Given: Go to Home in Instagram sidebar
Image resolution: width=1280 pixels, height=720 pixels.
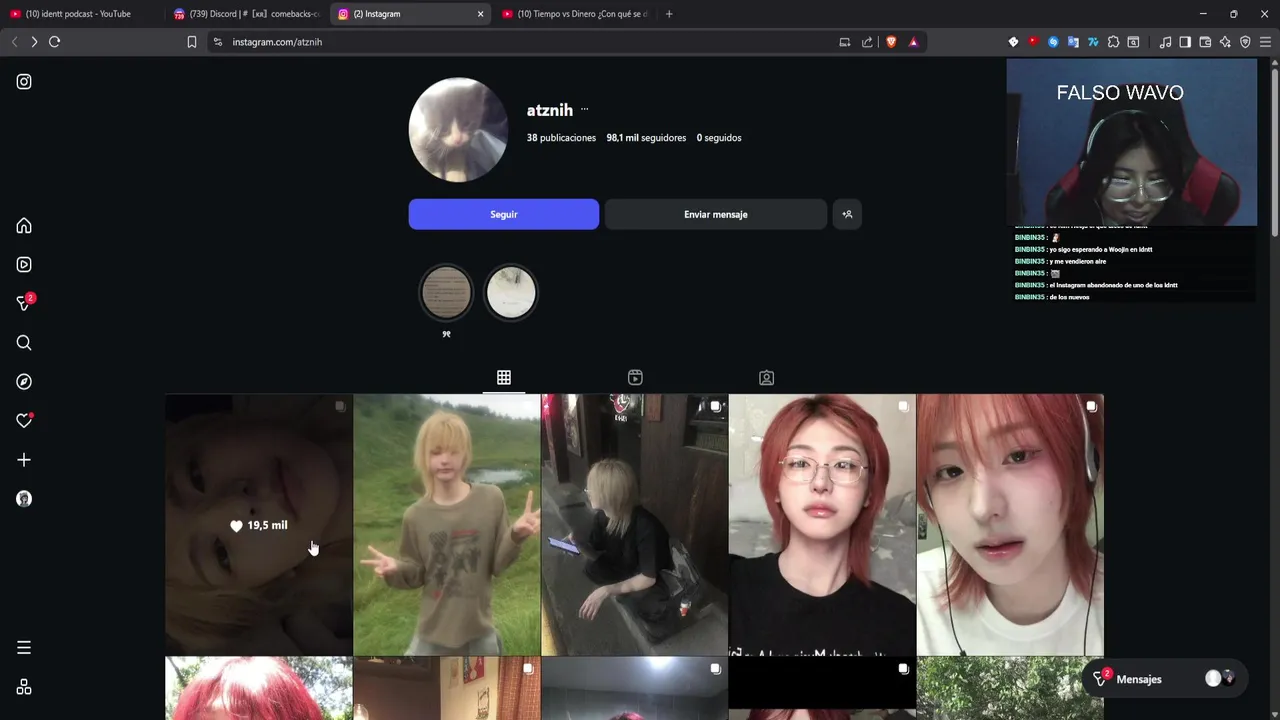Looking at the screenshot, I should click(24, 226).
